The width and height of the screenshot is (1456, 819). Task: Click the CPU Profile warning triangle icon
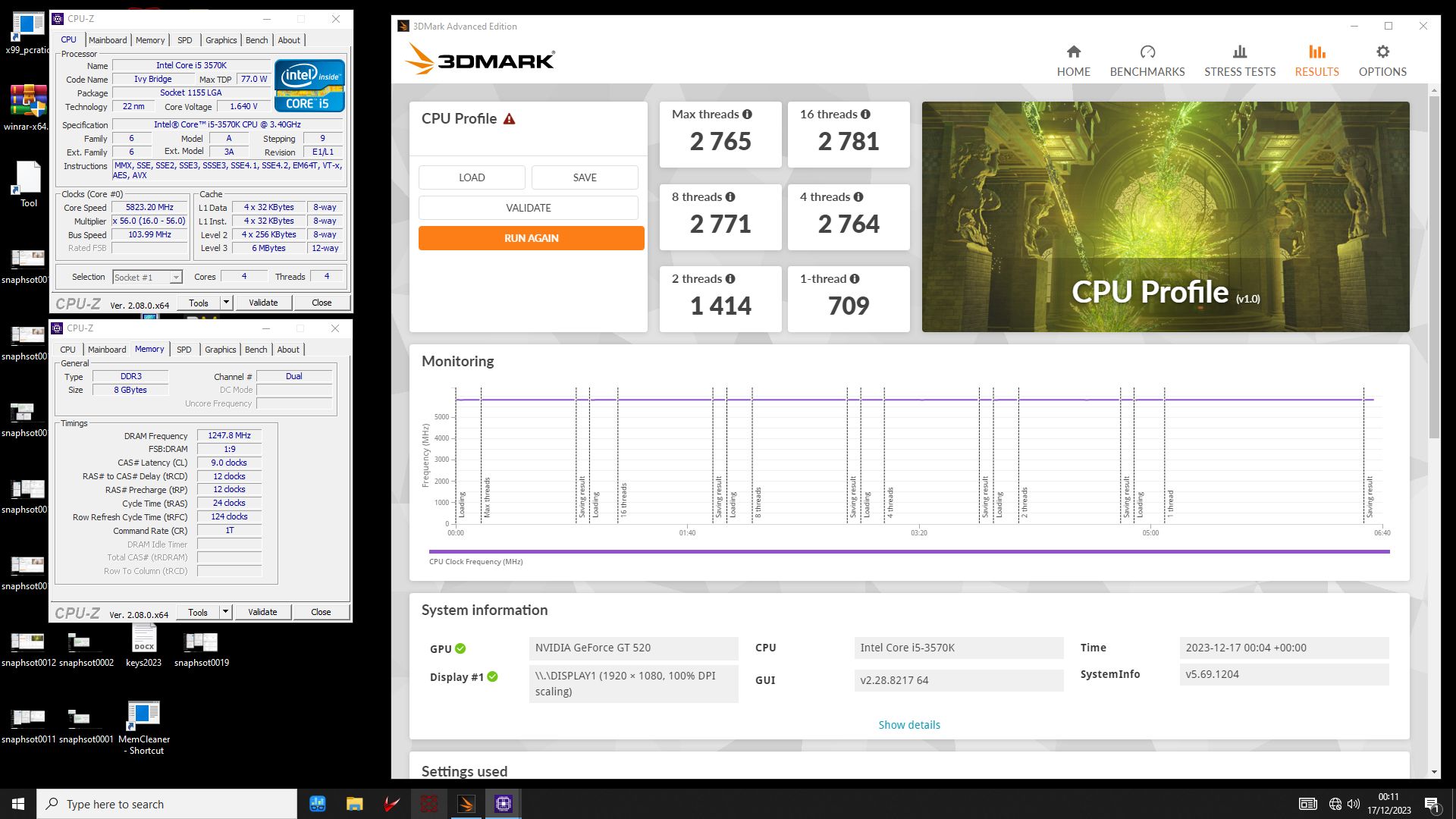(x=509, y=119)
